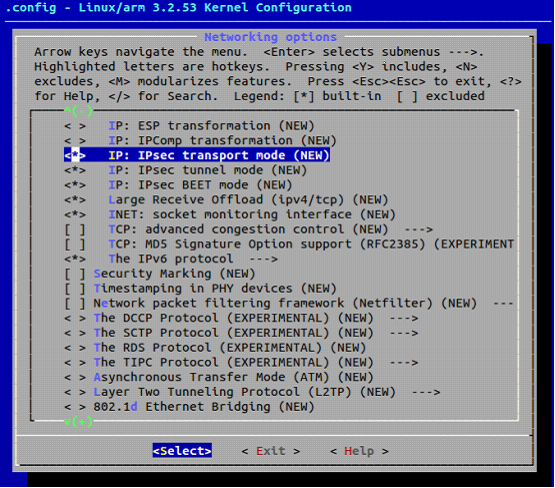
Task: Toggle TCP MD5 Signature Option support
Action: tap(75, 244)
